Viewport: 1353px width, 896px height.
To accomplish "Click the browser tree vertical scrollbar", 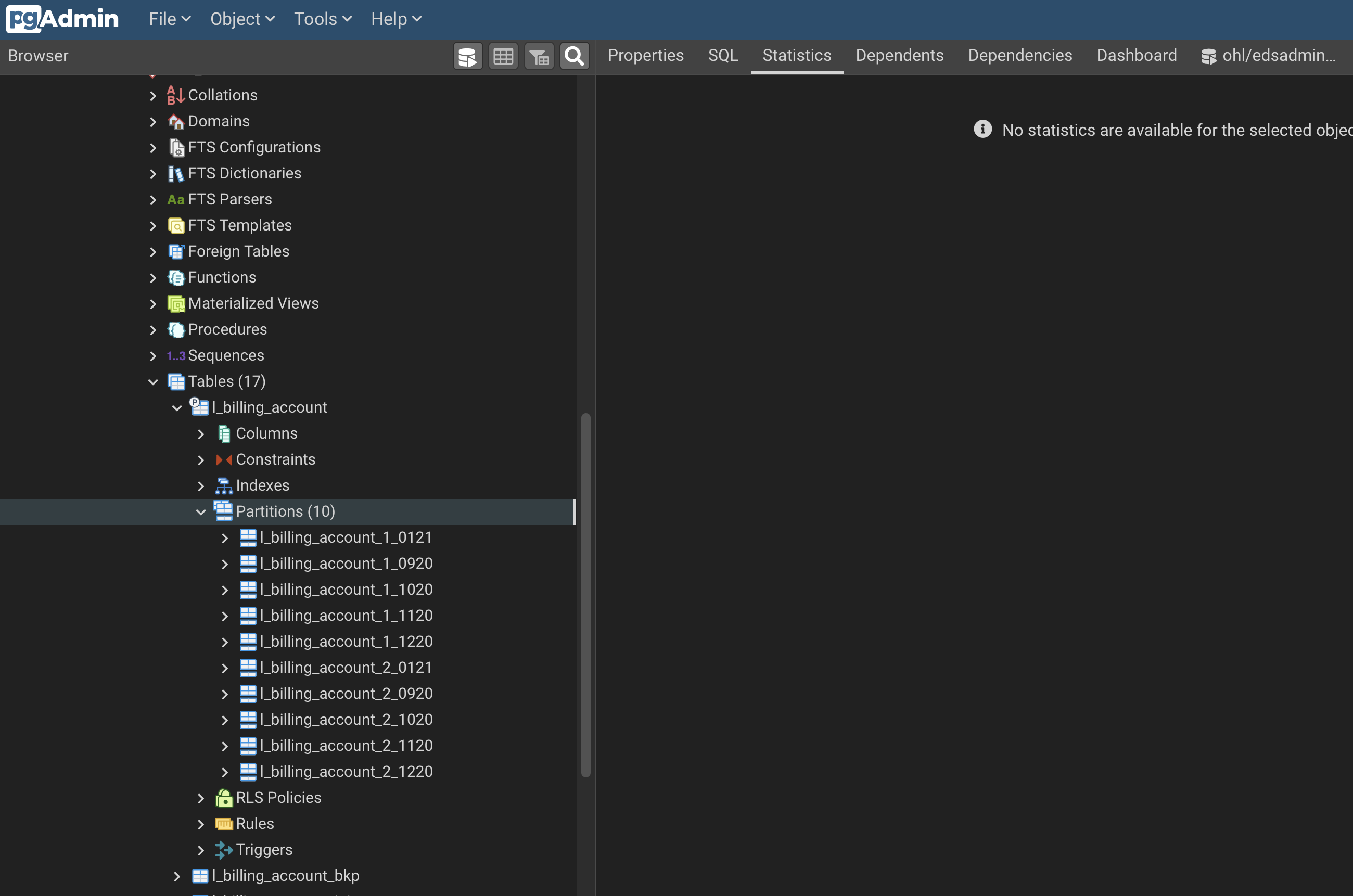I will tap(585, 594).
